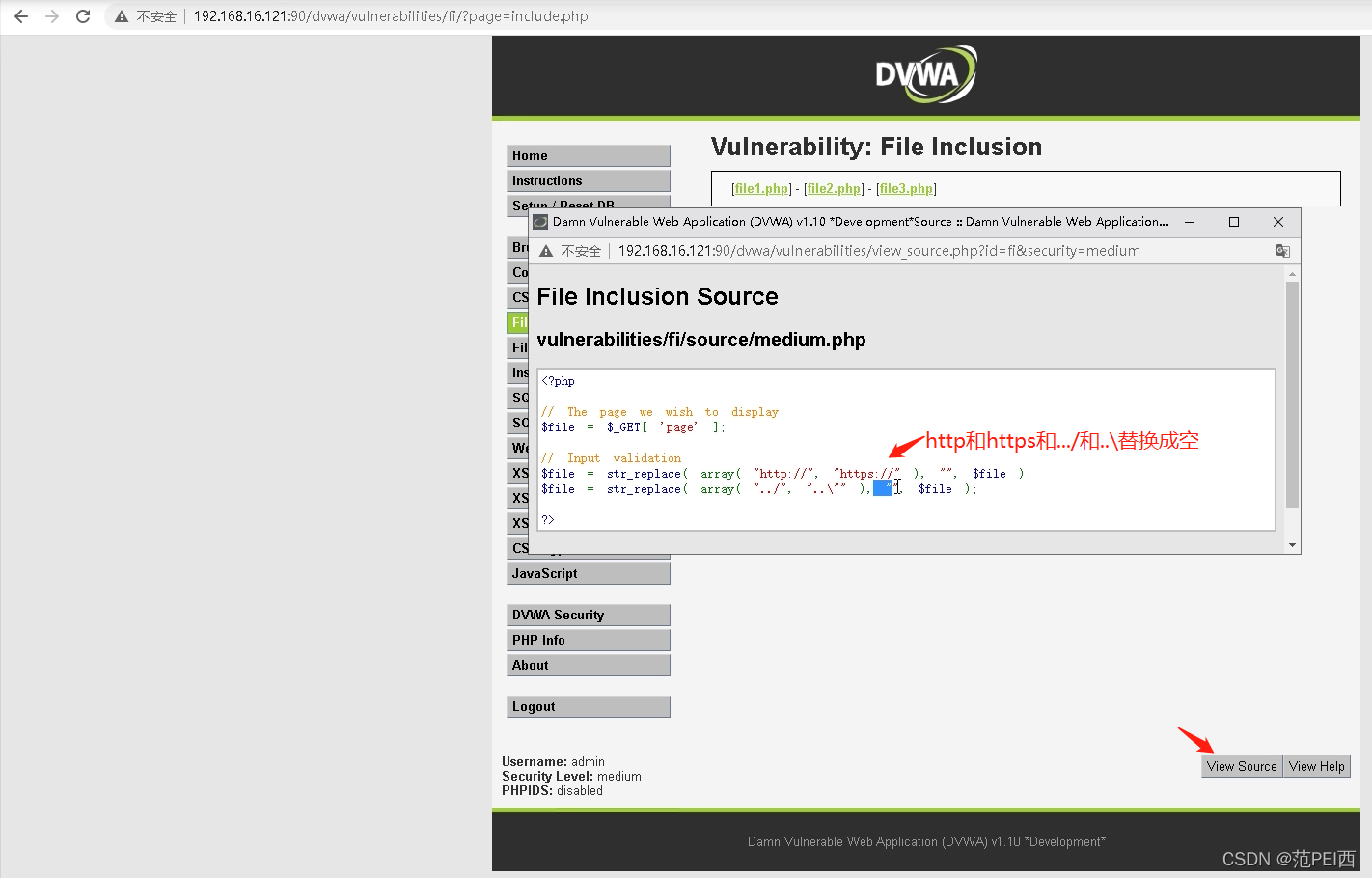Screen dimensions: 1372x878
Task: Click the 'Vulnerability: File Inclusion' heading
Action: [877, 147]
